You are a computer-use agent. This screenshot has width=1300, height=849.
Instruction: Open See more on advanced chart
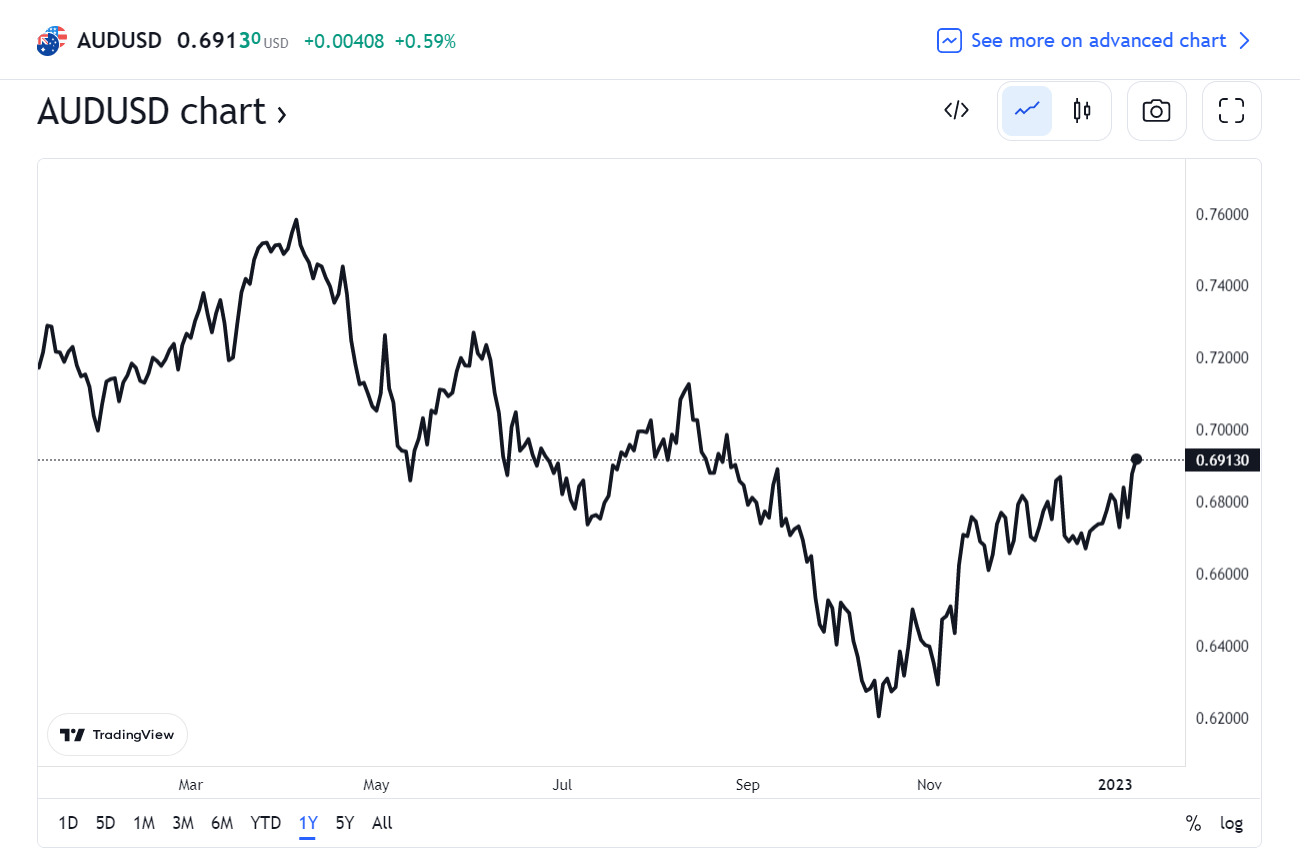[x=1098, y=41]
